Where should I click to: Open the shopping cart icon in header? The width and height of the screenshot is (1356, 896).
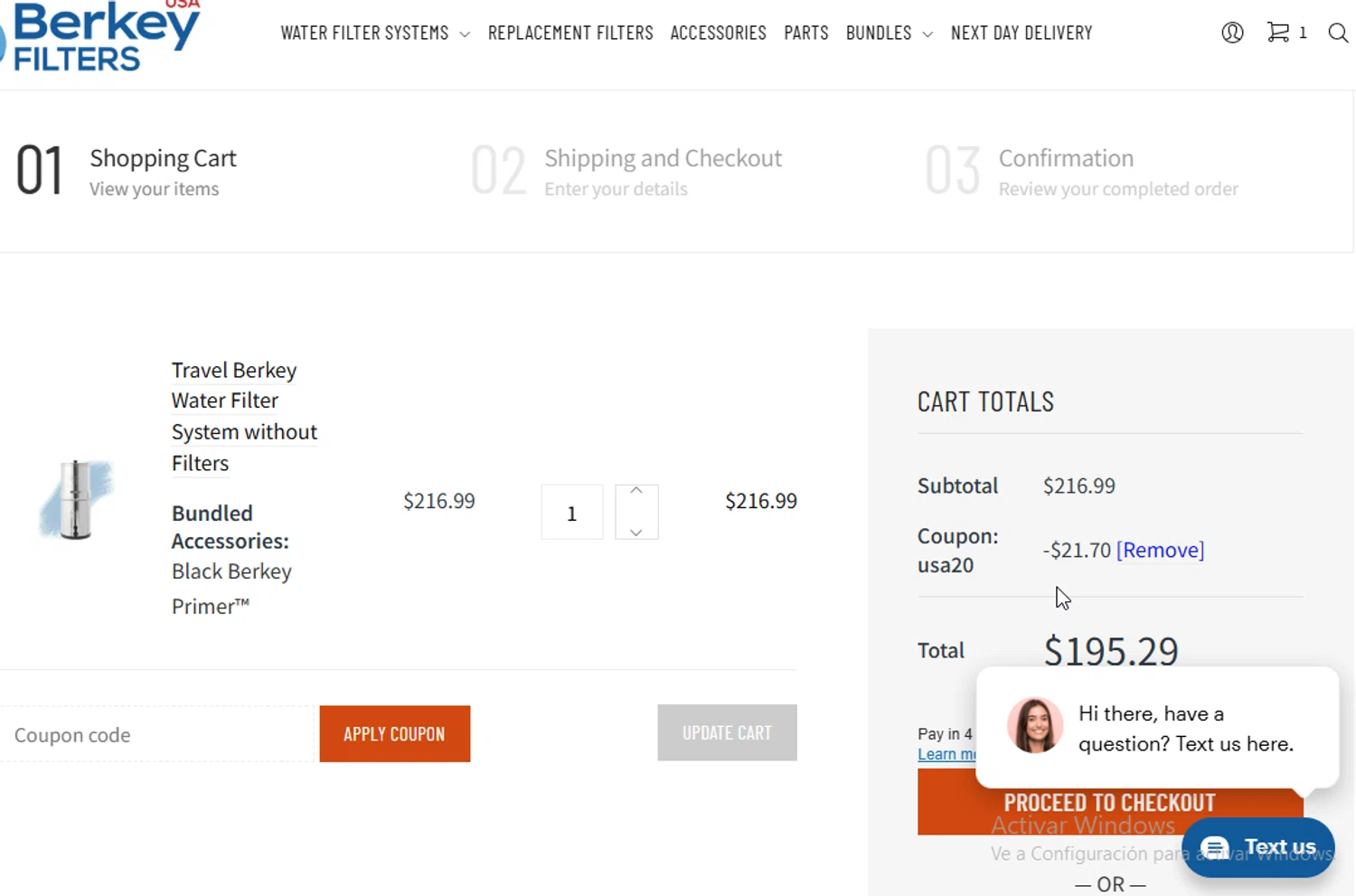[1278, 33]
